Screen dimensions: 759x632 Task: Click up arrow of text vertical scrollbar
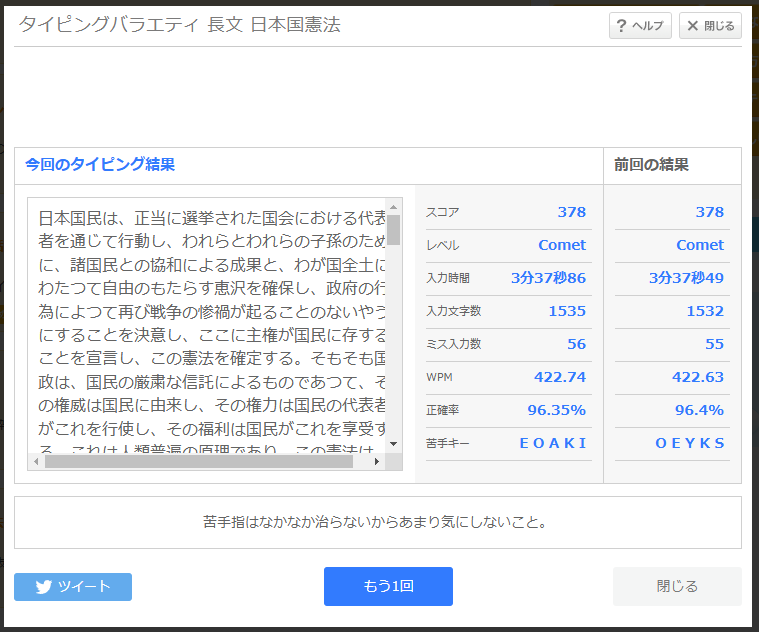click(x=393, y=207)
